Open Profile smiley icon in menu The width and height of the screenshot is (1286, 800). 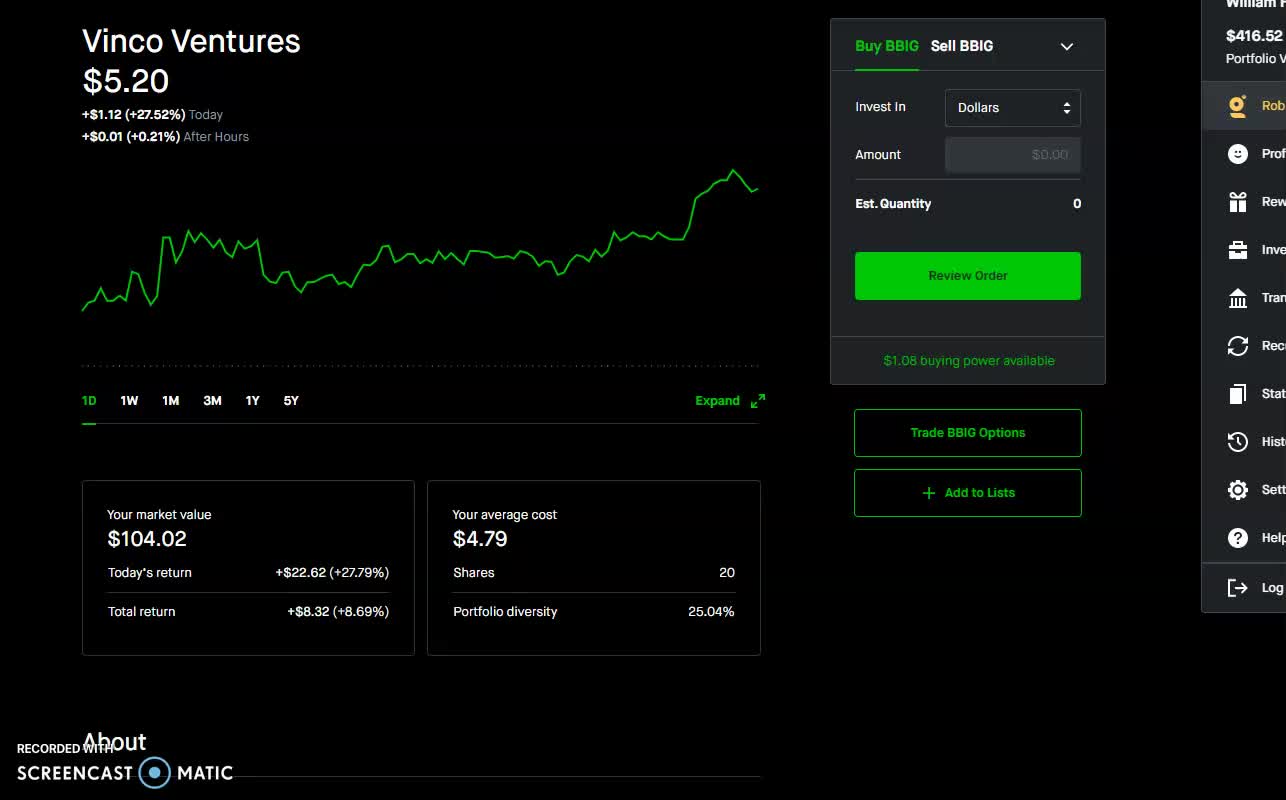pos(1238,154)
